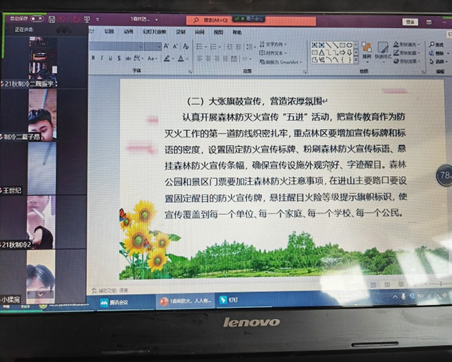Open the font size combo box
Screen dimensions: 452x362
point(153,46)
